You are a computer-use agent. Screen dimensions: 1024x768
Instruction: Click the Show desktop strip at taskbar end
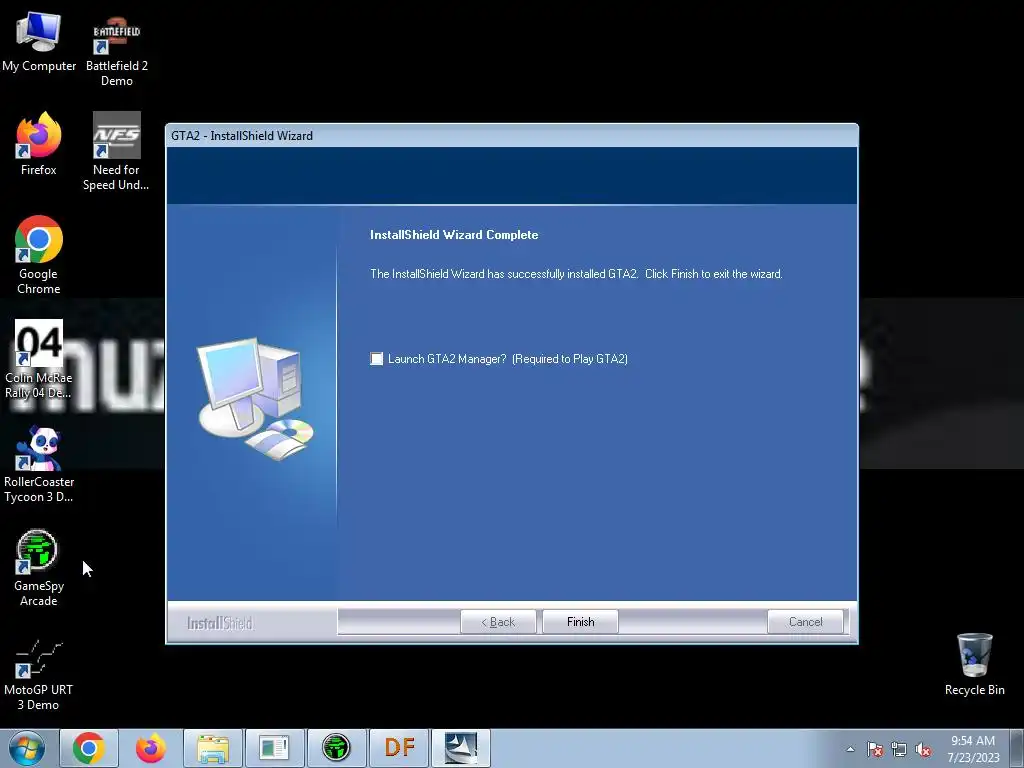[1017, 748]
